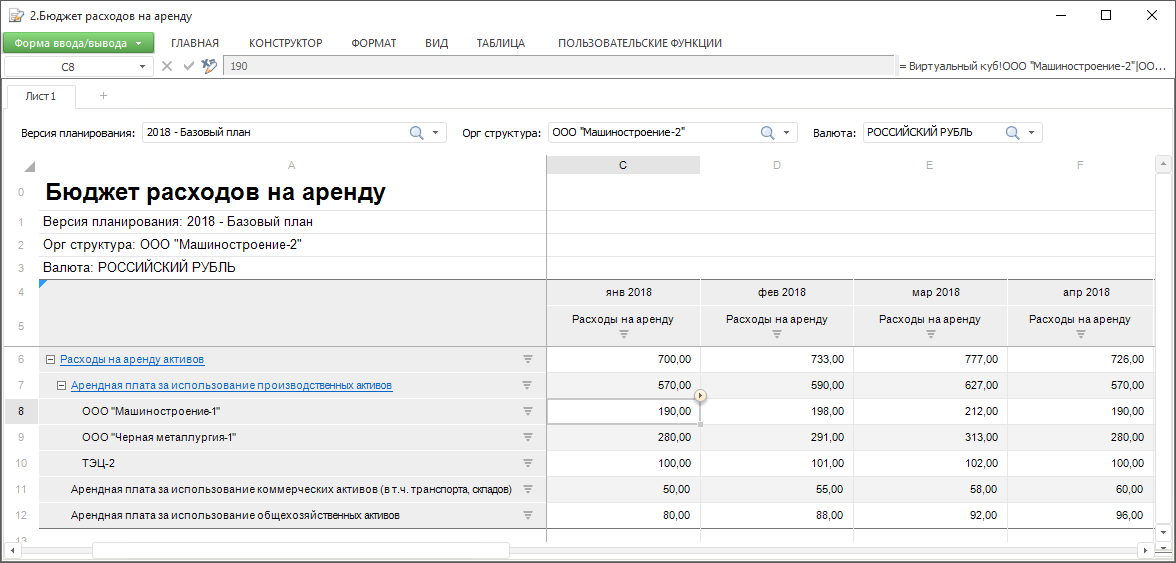Click the green Форма ввода/вывода button
This screenshot has width=1176, height=563.
click(78, 43)
